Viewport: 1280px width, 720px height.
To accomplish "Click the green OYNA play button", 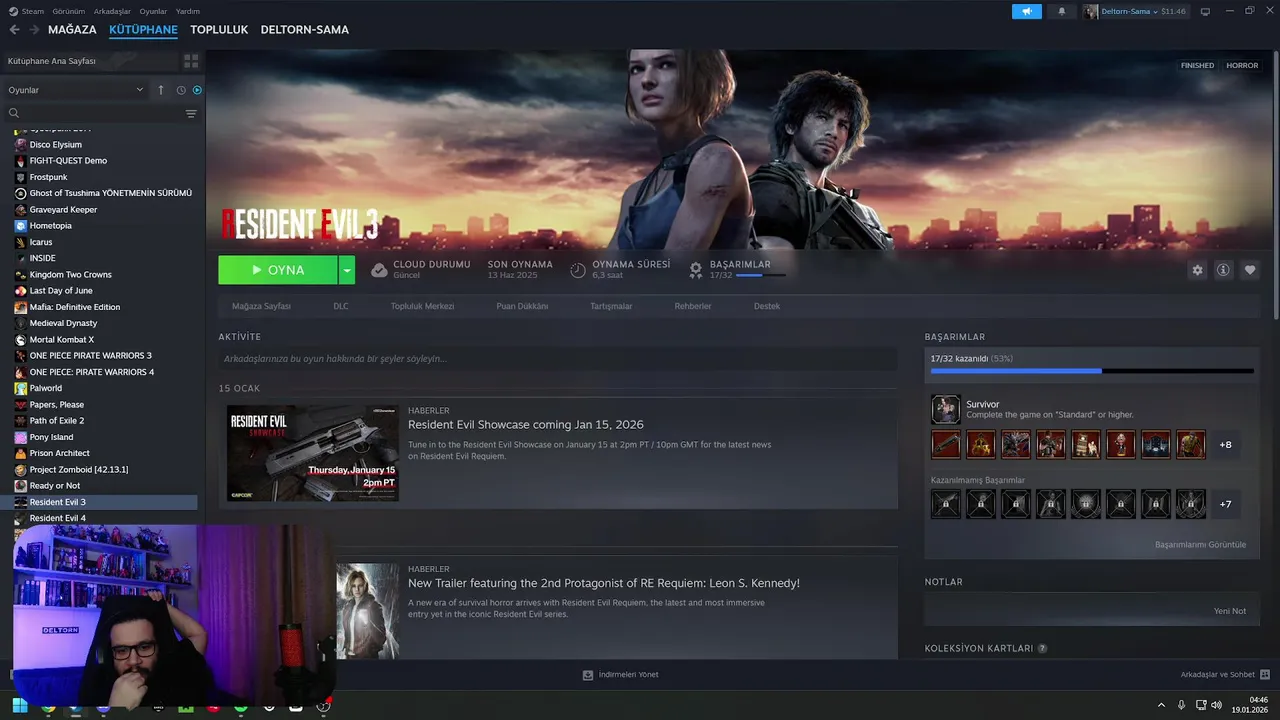I will [278, 270].
